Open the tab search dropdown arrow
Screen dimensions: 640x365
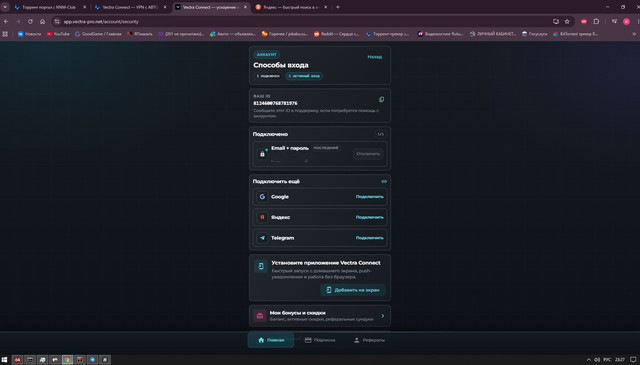pos(5,7)
